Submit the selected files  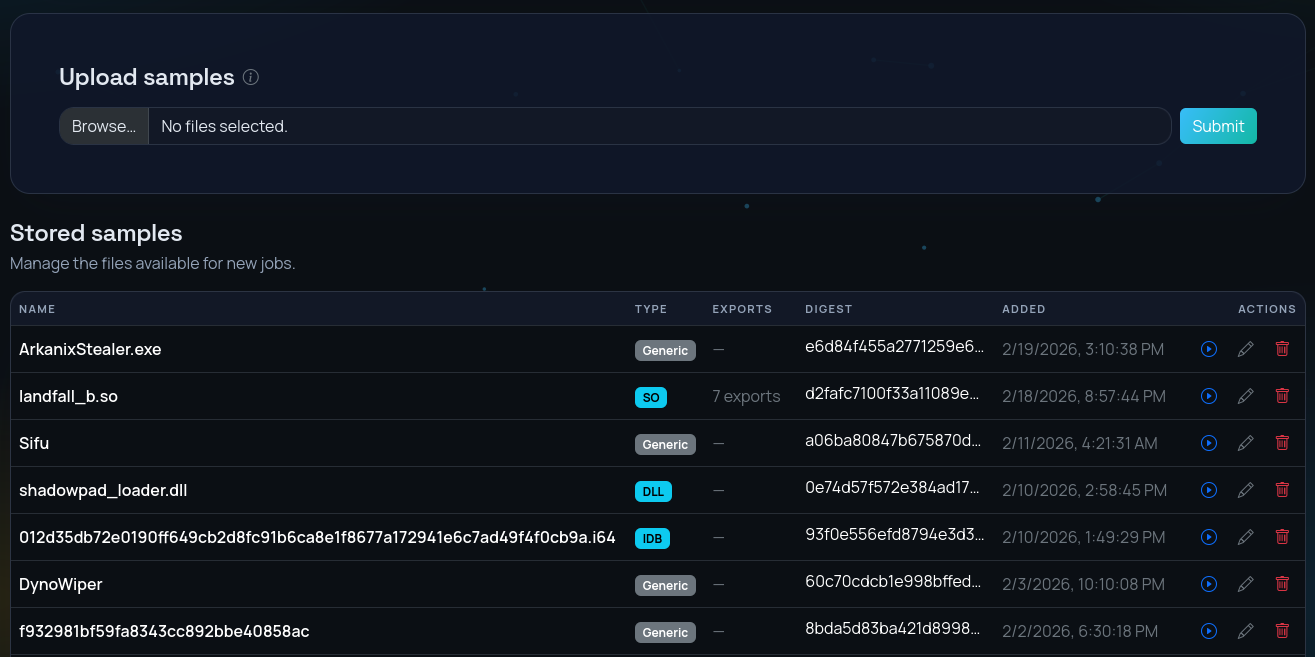(1218, 126)
